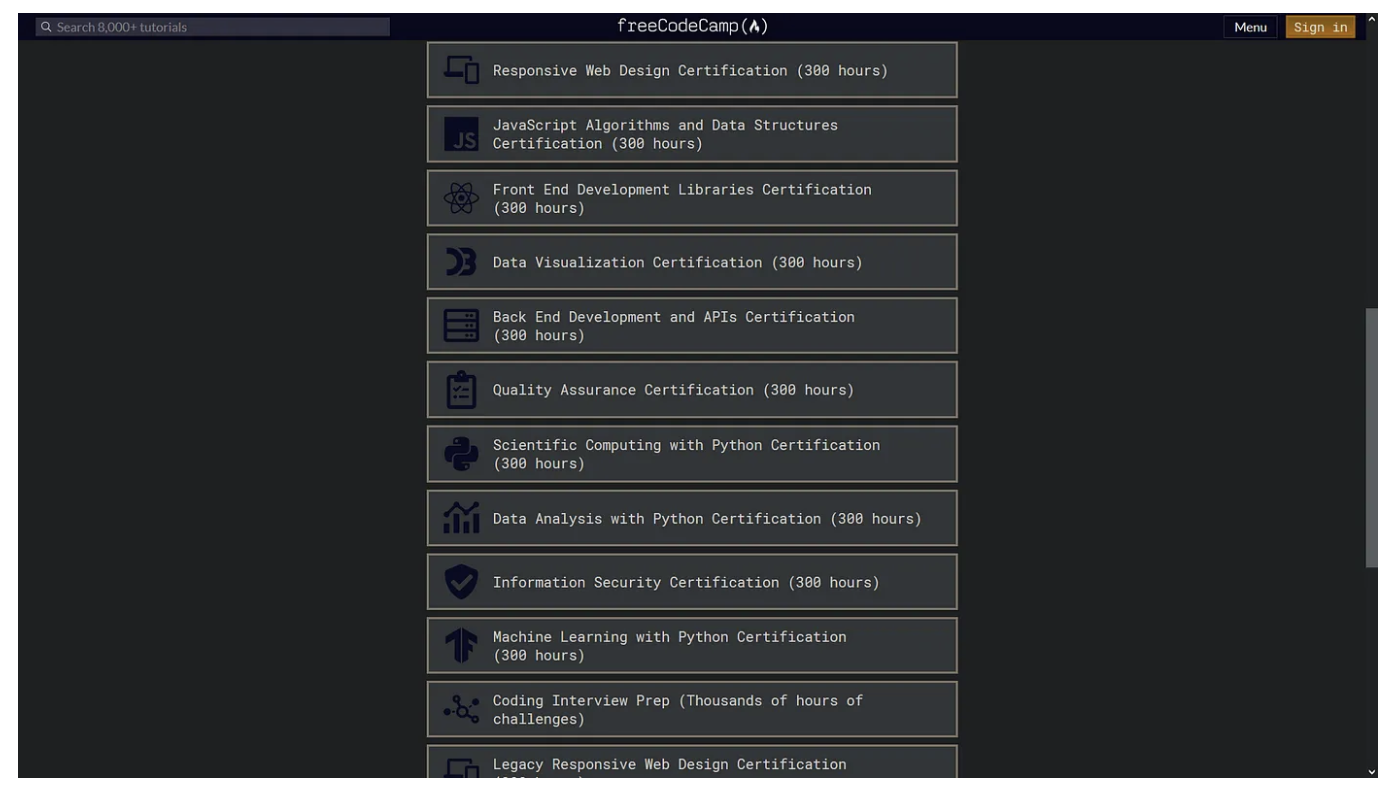The image size is (1392, 788).
Task: Choose Scientific Computing with Python Certification
Action: 692,454
